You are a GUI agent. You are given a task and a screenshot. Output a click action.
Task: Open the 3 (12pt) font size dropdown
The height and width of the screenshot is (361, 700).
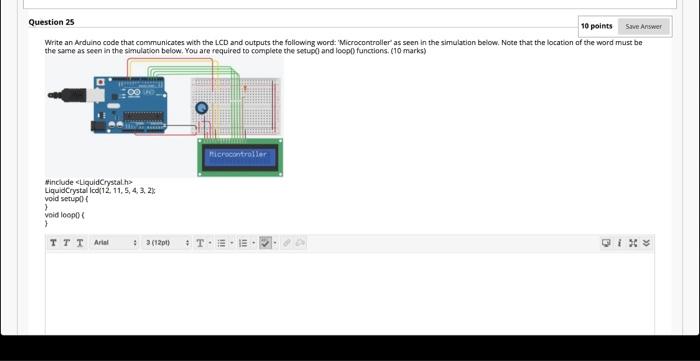(167, 243)
